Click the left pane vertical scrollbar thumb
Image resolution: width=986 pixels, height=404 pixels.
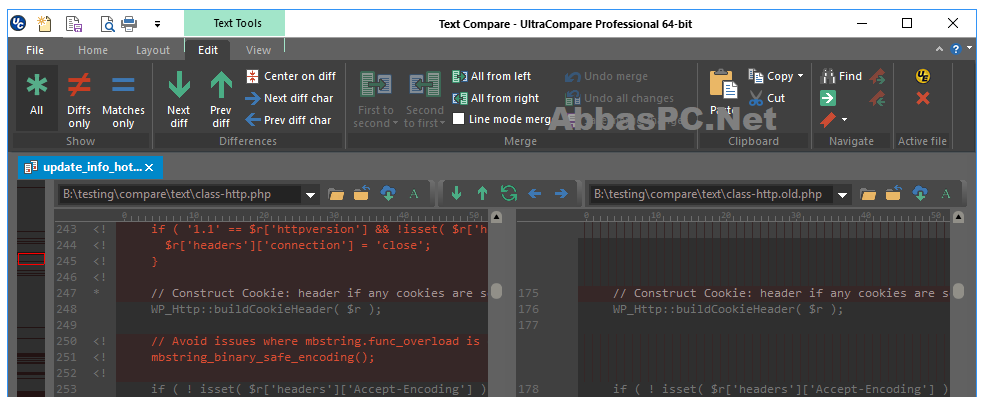pos(496,291)
